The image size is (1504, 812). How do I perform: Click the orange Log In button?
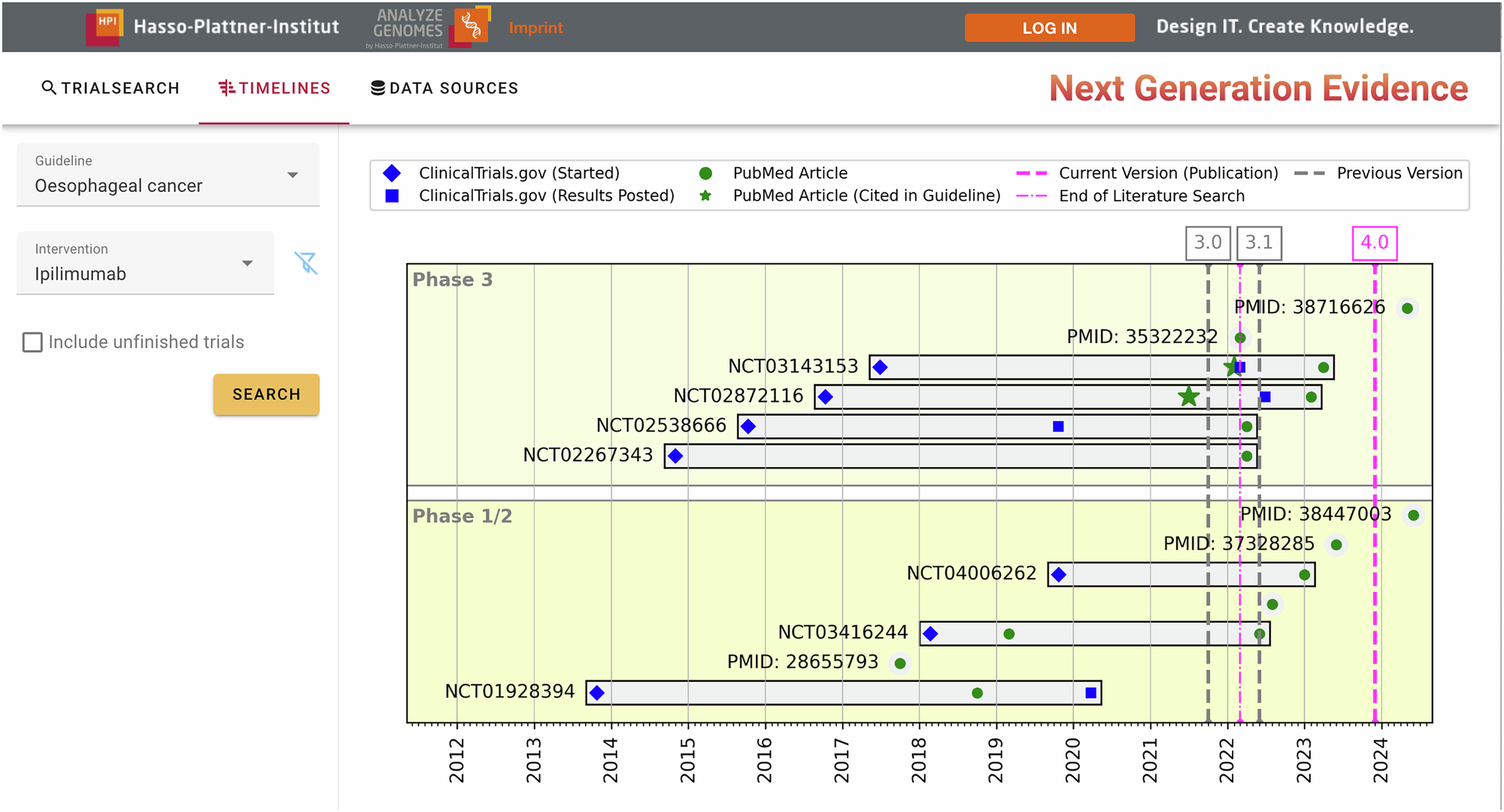tap(1049, 28)
